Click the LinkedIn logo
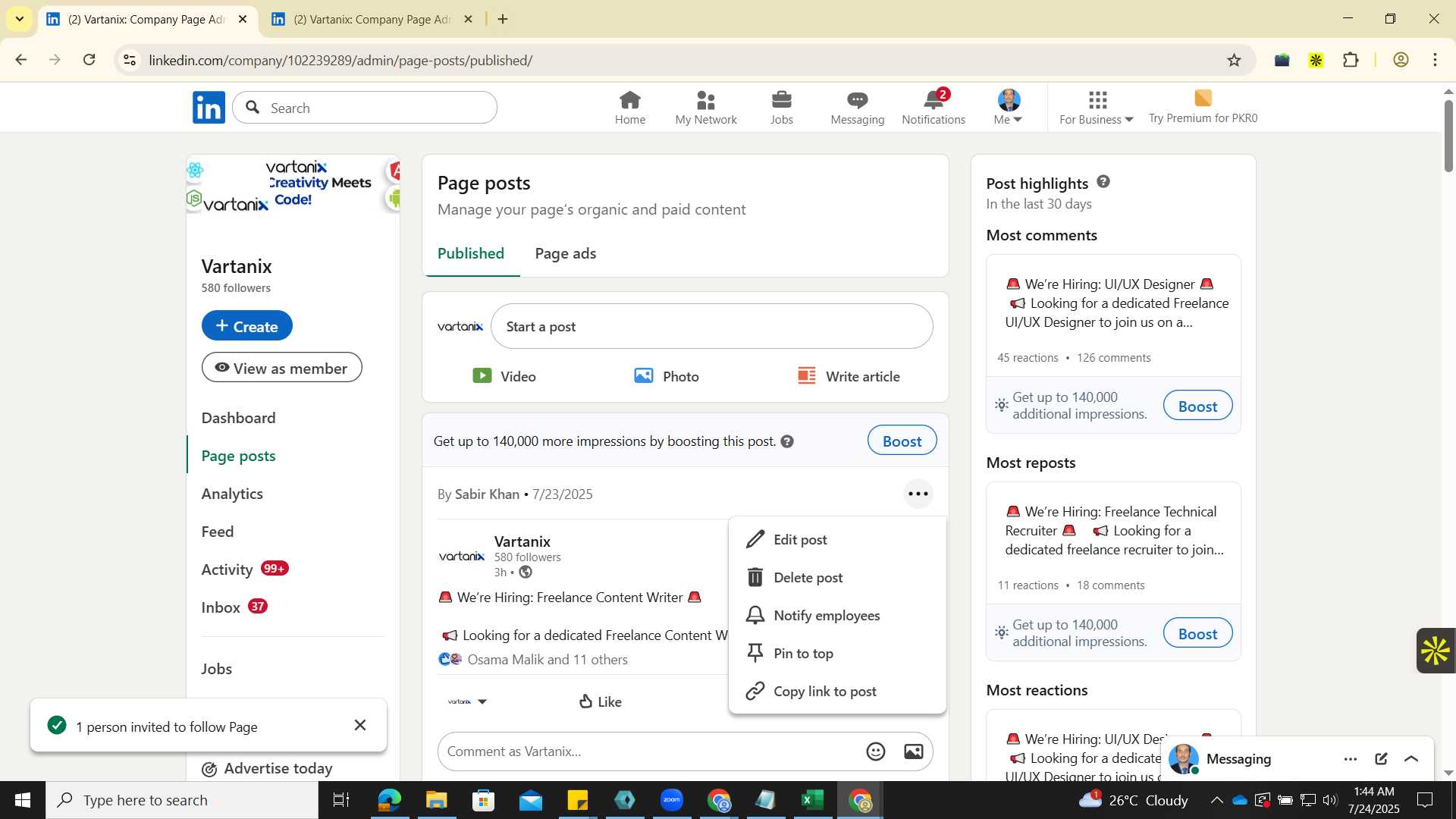Viewport: 1456px width, 819px height. 209,108
